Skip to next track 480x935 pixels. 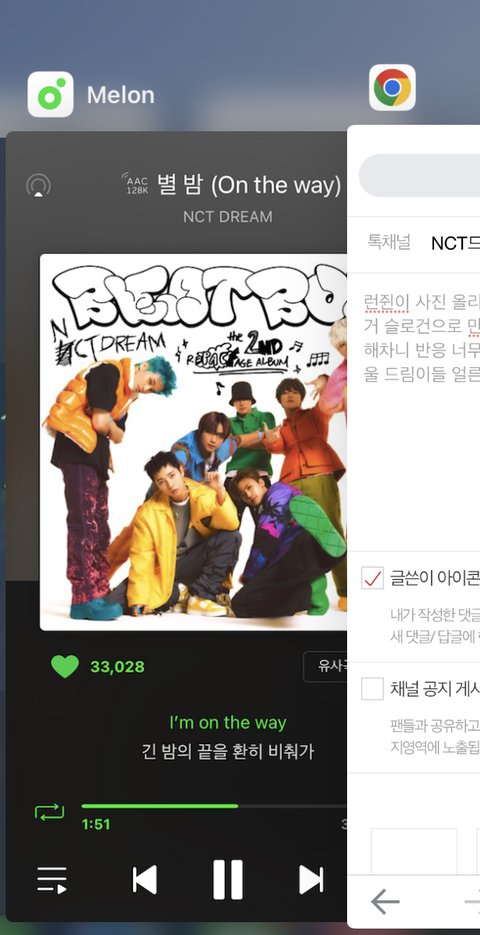click(311, 880)
